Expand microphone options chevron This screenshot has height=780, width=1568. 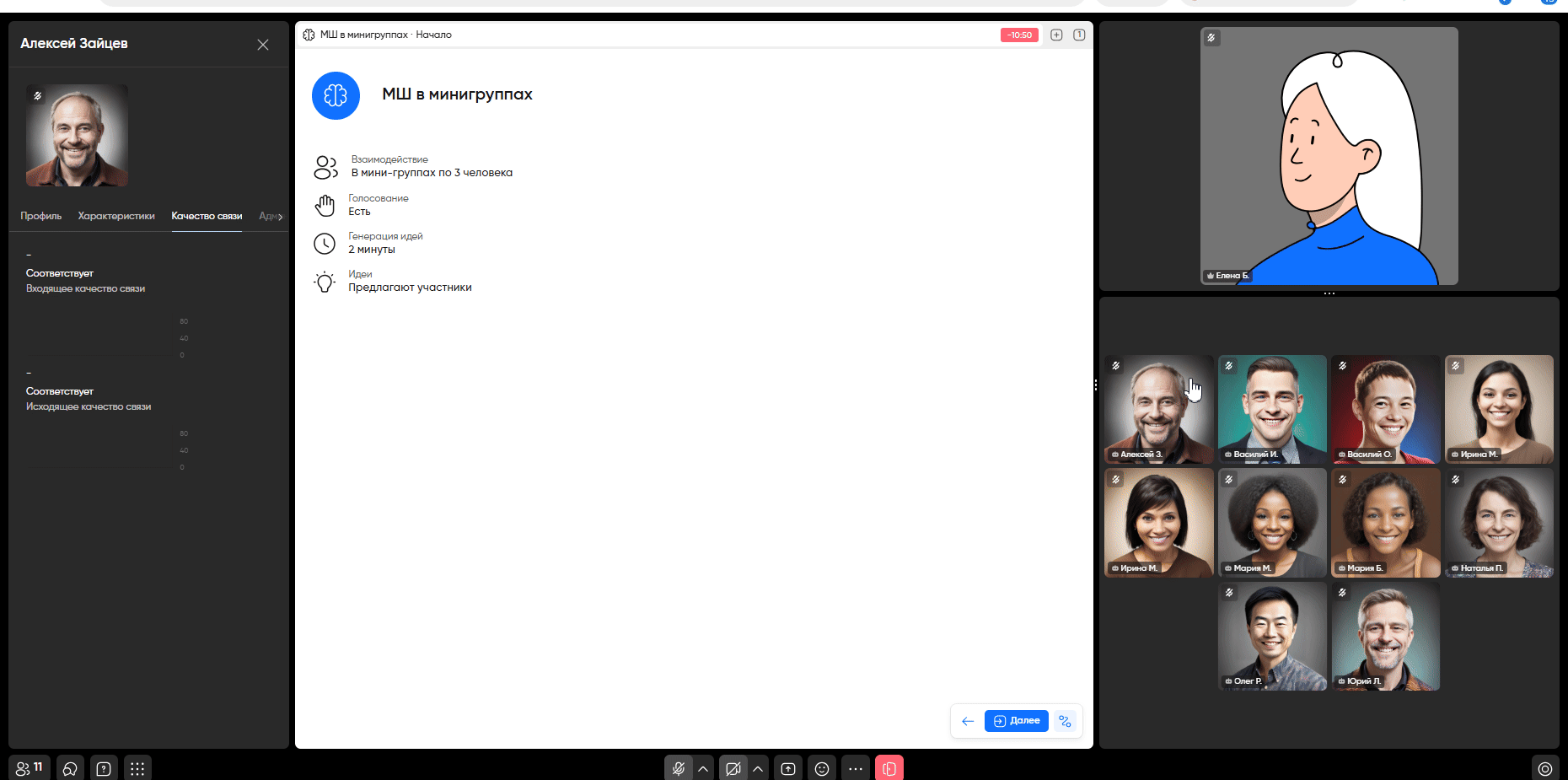pyautogui.click(x=703, y=768)
